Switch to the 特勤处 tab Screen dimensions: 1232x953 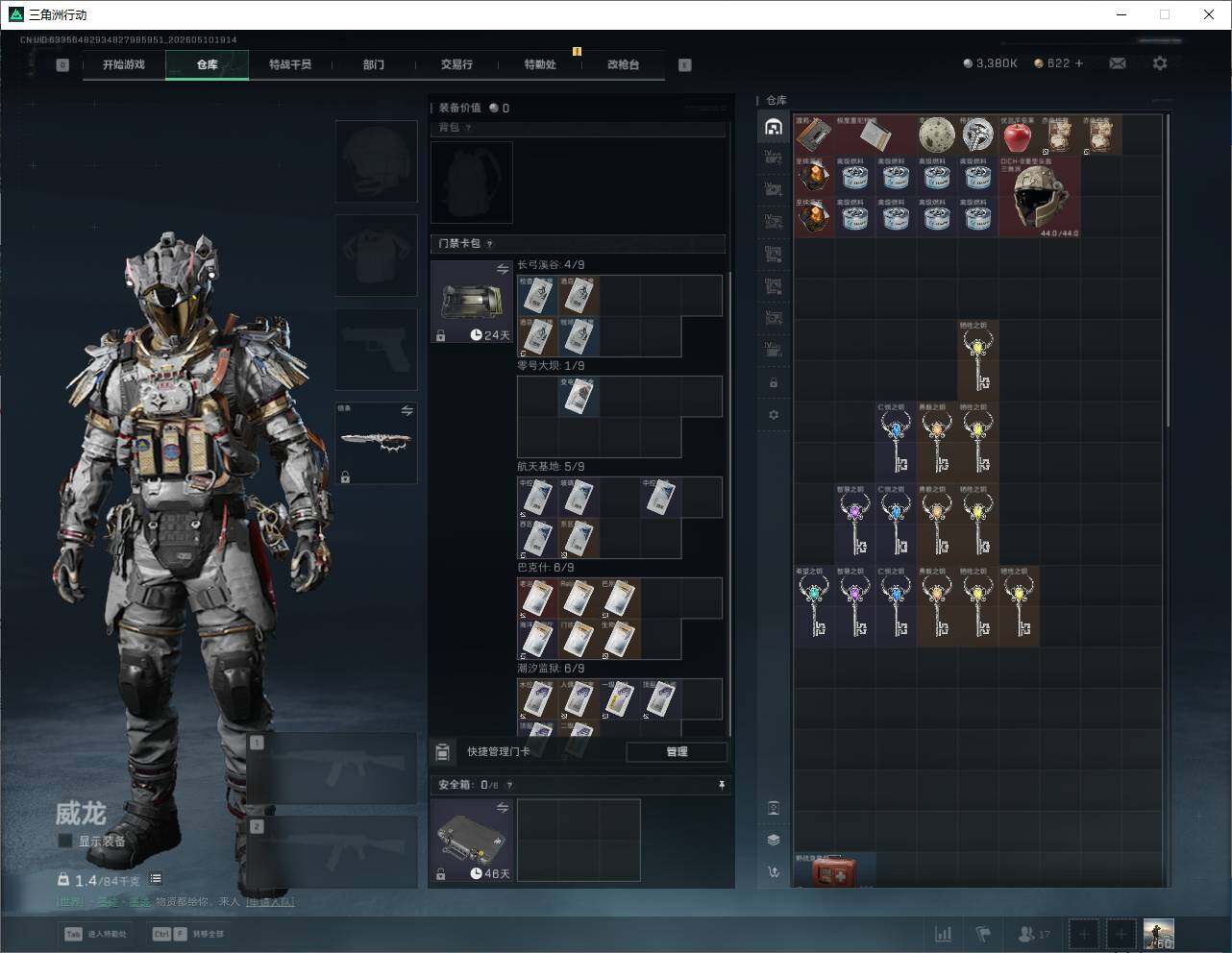pyautogui.click(x=540, y=64)
